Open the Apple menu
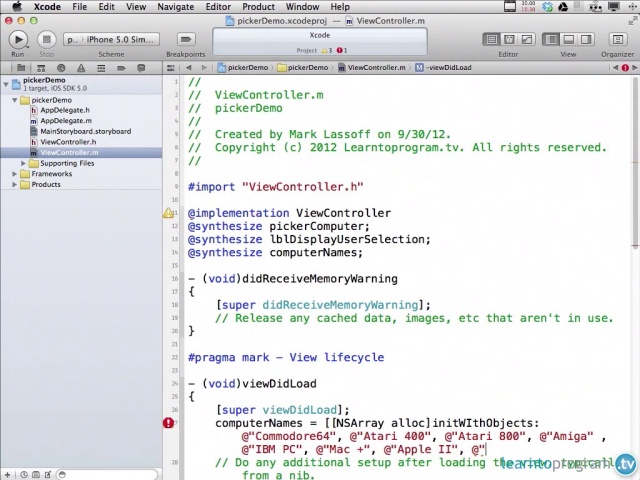This screenshot has width=640, height=480. tap(17, 7)
